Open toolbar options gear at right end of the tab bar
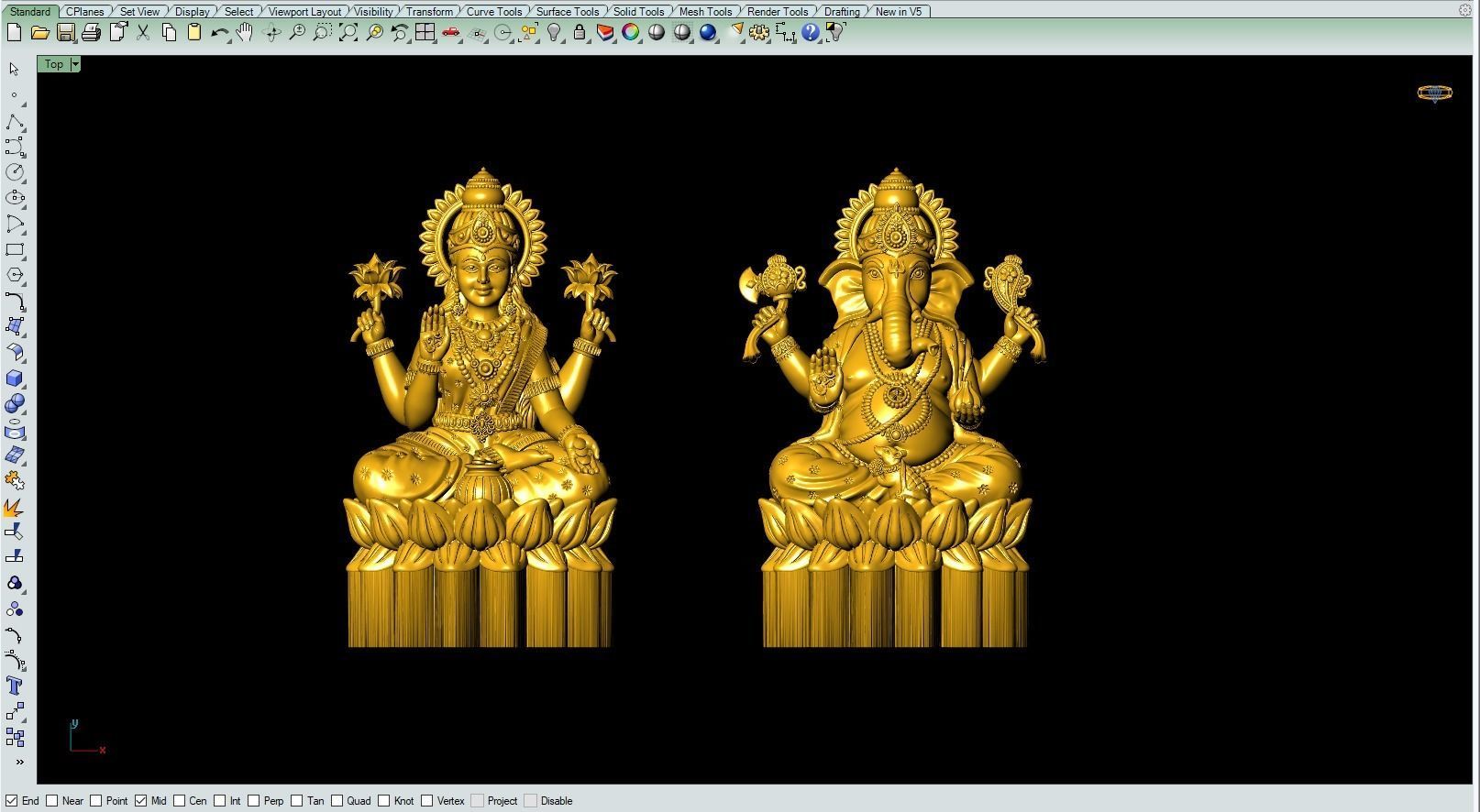 point(1464,10)
